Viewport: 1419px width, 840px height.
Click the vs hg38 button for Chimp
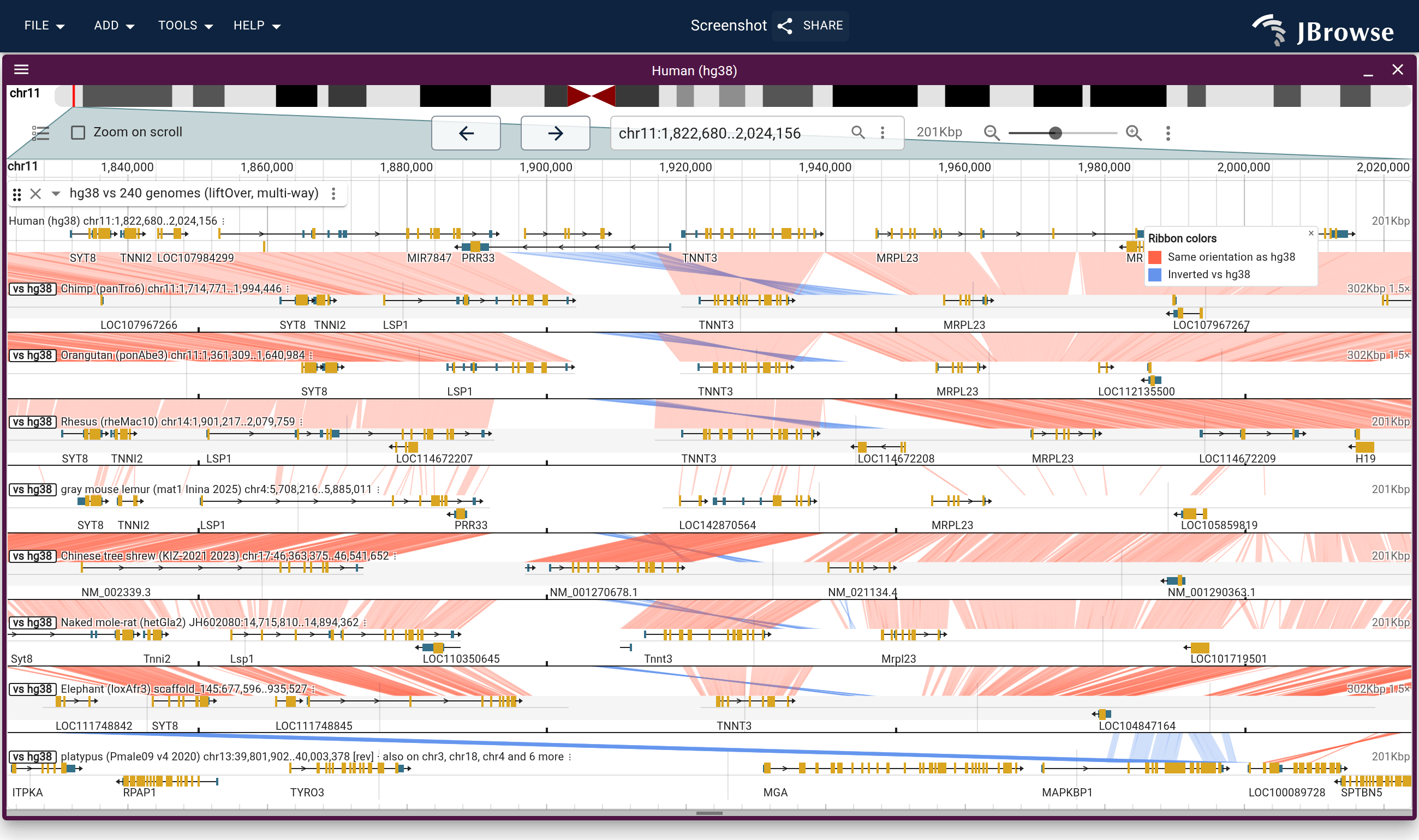pos(32,289)
